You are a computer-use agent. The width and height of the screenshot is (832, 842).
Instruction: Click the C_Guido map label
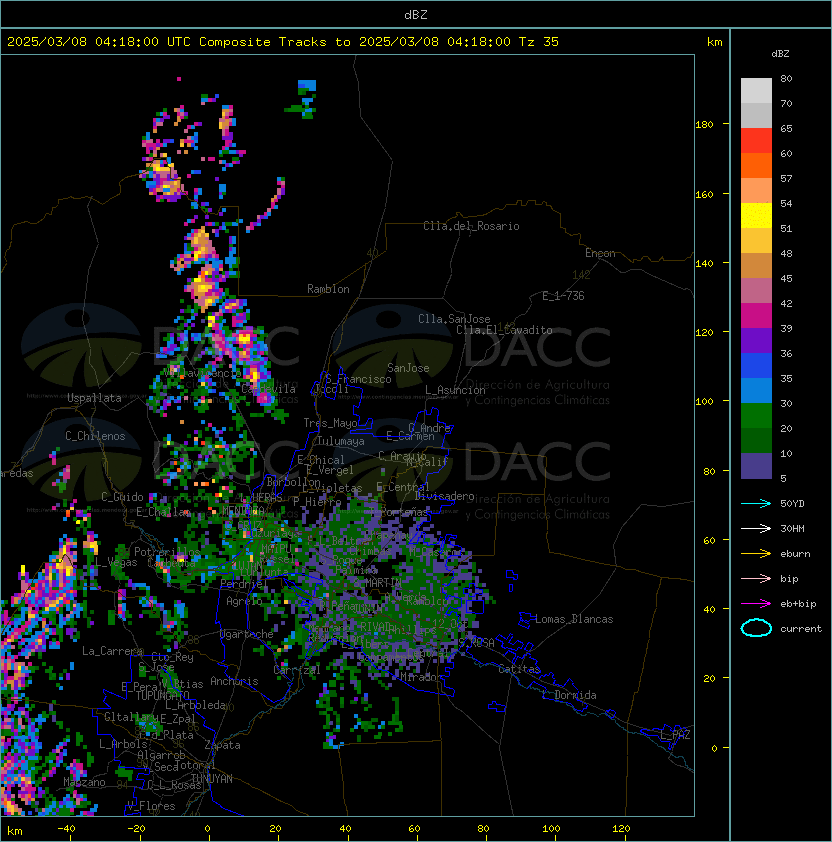[x=122, y=497]
